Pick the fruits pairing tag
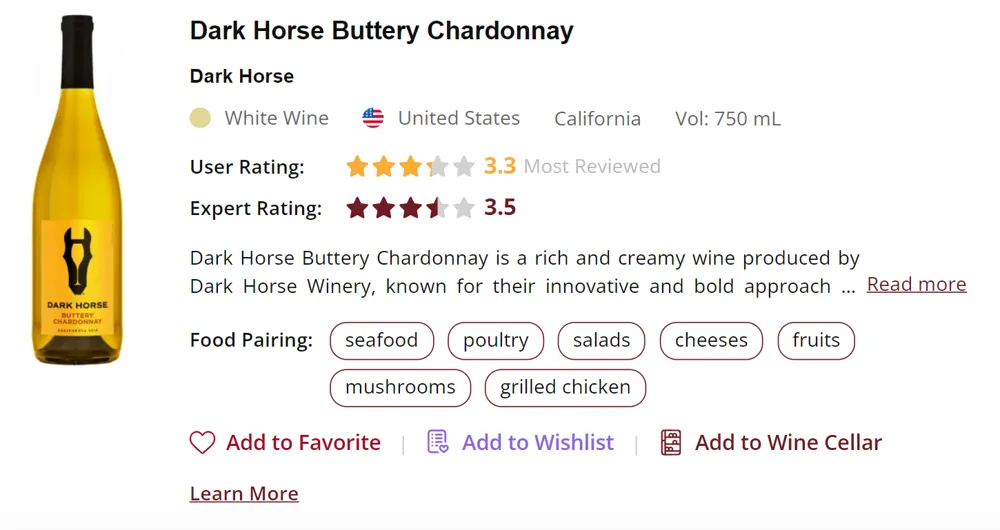Viewport: 1000px width, 530px height. [816, 341]
